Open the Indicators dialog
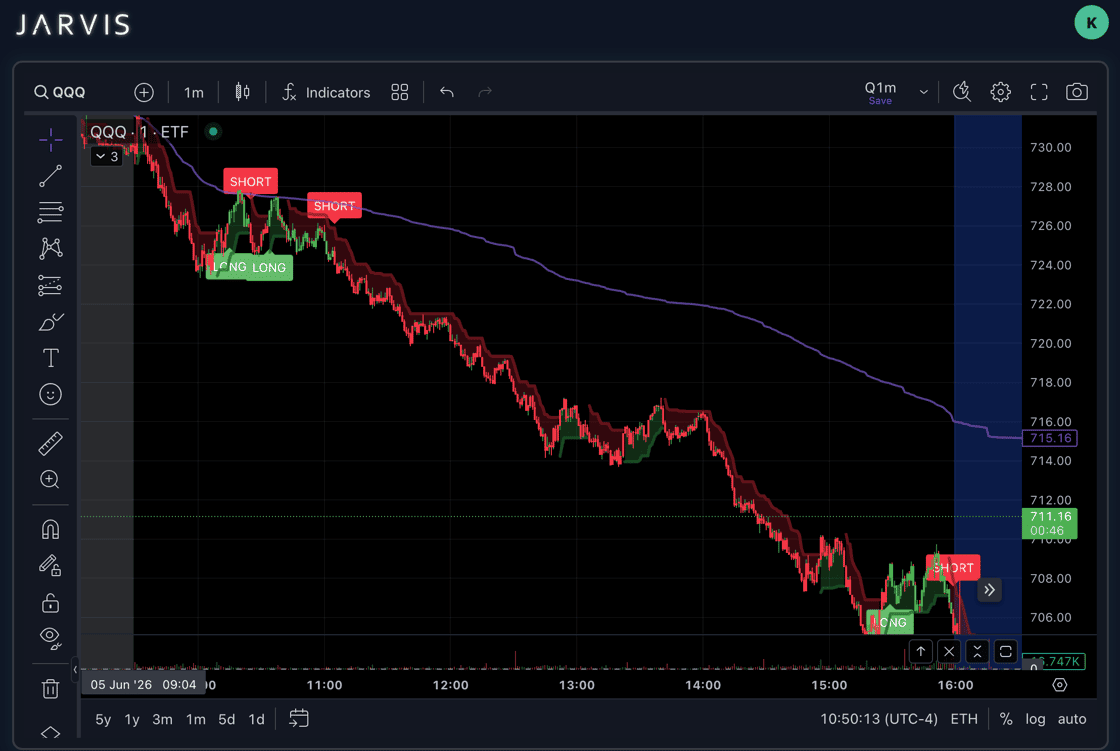1120x751 pixels. [x=326, y=92]
